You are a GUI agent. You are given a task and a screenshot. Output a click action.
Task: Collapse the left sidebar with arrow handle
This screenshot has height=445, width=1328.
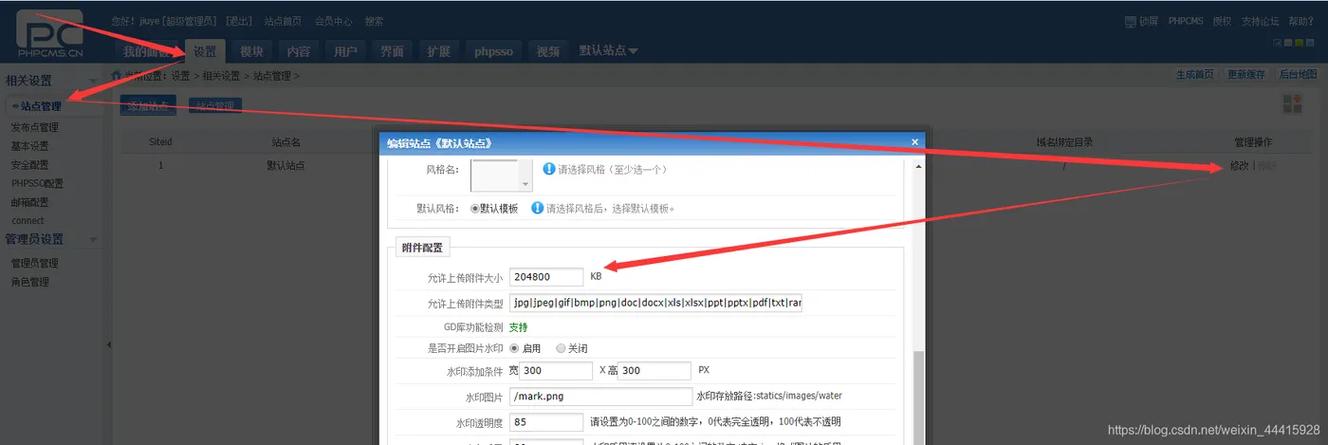pos(108,344)
